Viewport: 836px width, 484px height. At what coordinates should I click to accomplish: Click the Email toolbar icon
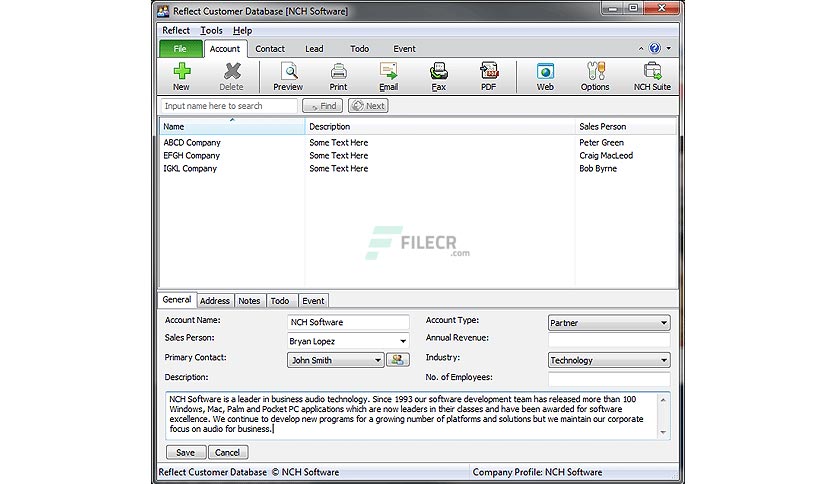coord(389,76)
